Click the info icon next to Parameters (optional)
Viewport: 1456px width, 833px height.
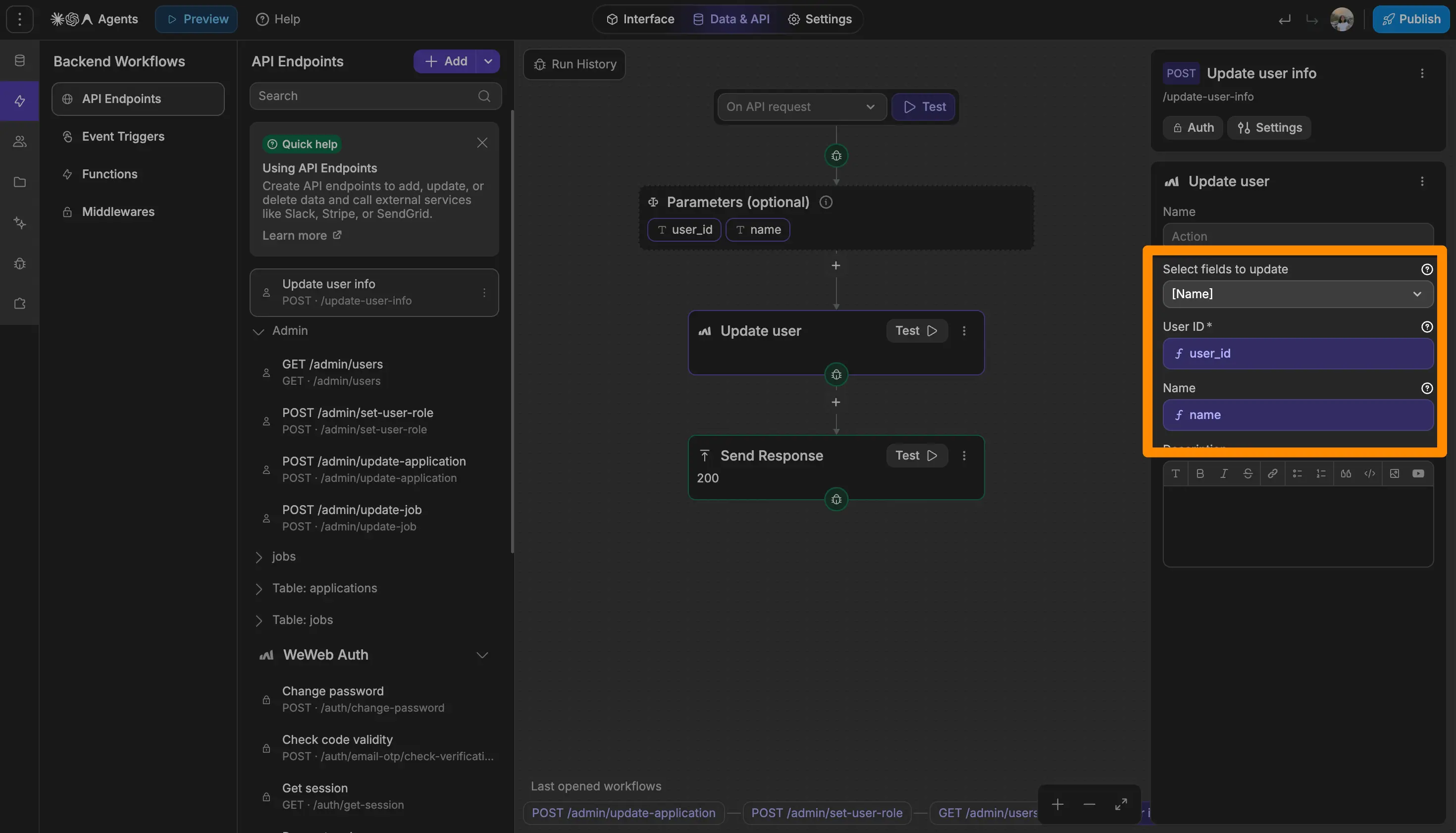[826, 202]
